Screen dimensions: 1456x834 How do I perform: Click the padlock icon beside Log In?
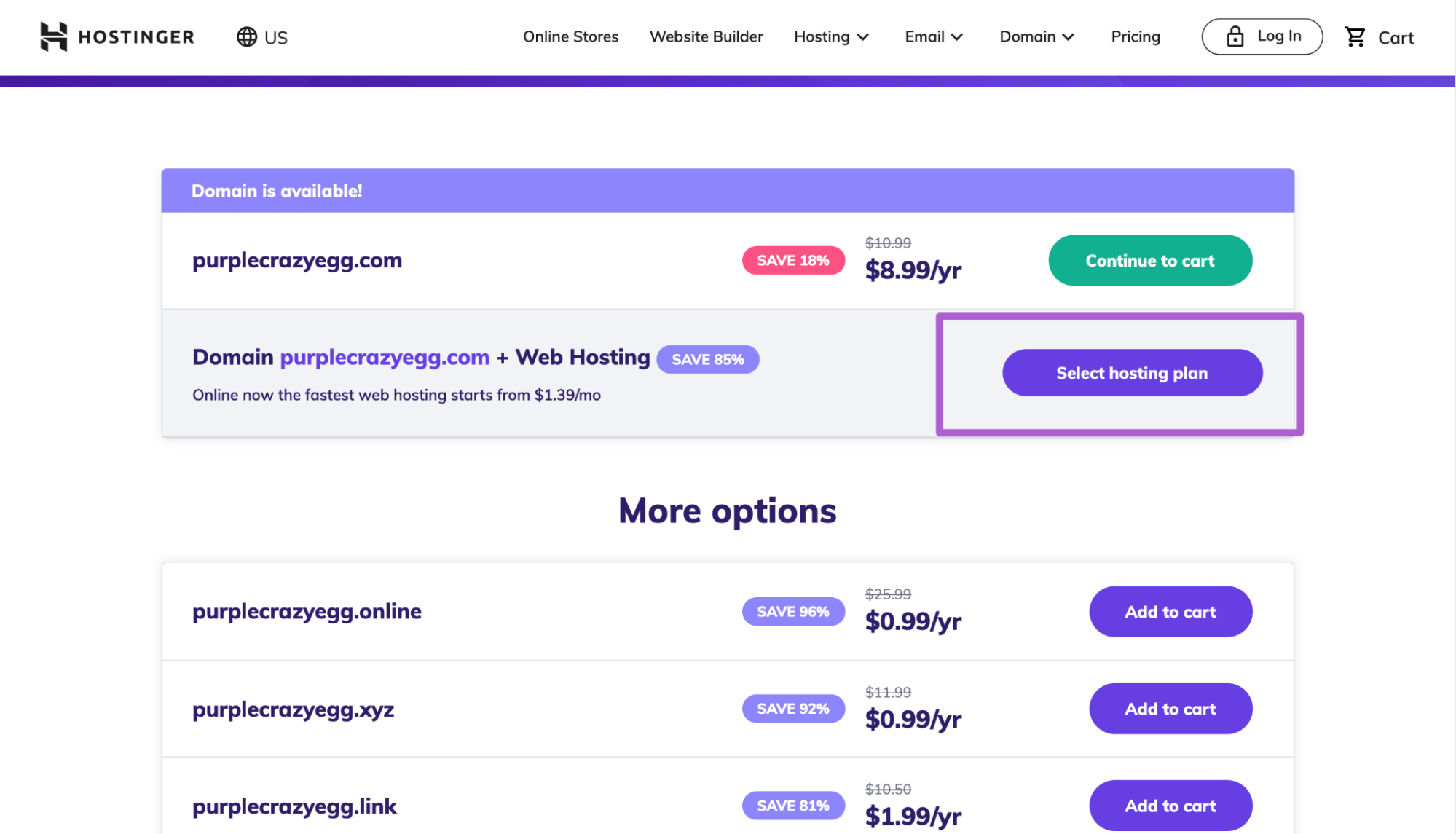click(x=1234, y=36)
